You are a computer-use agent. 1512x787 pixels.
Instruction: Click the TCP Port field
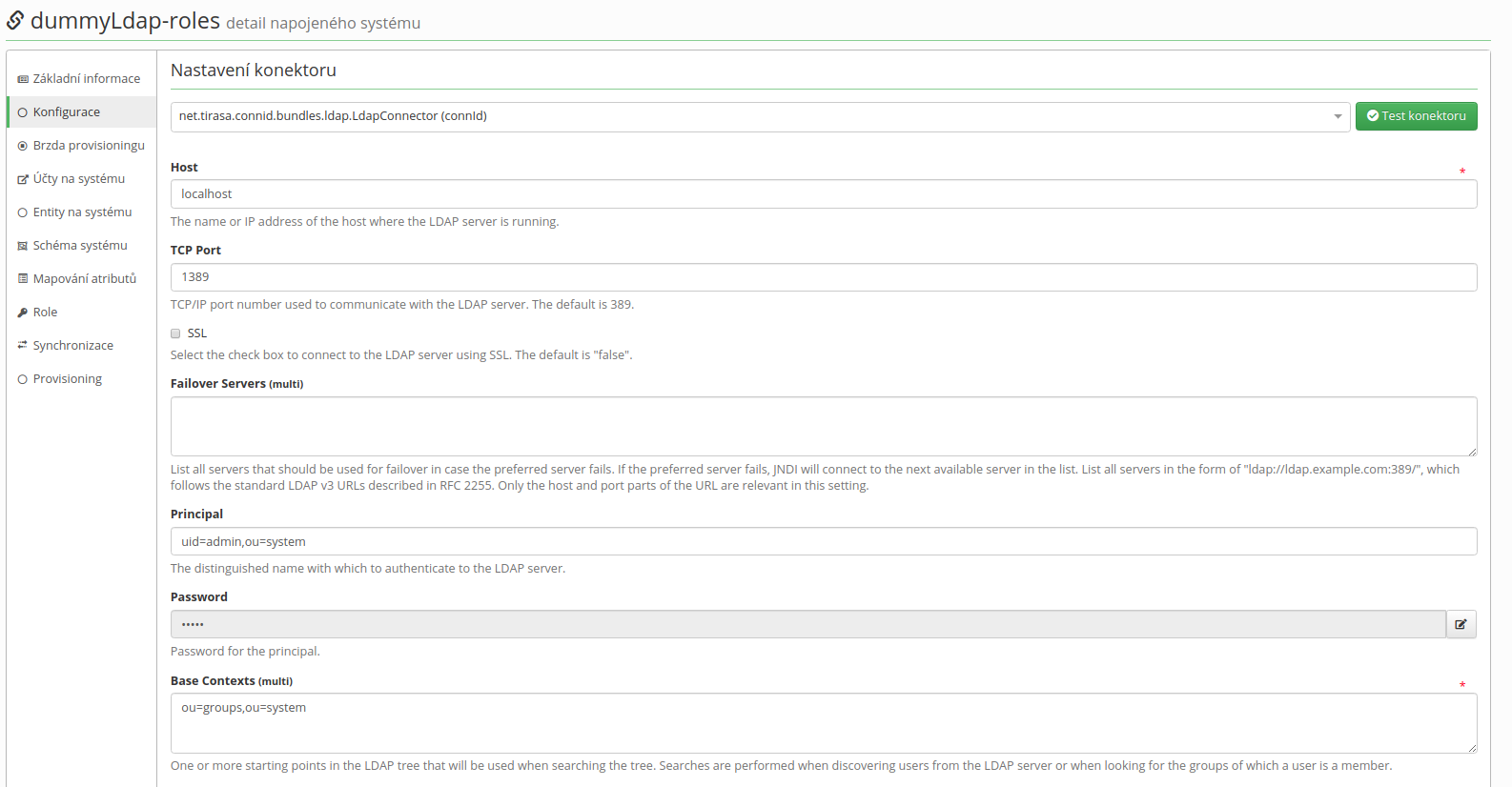coord(824,277)
